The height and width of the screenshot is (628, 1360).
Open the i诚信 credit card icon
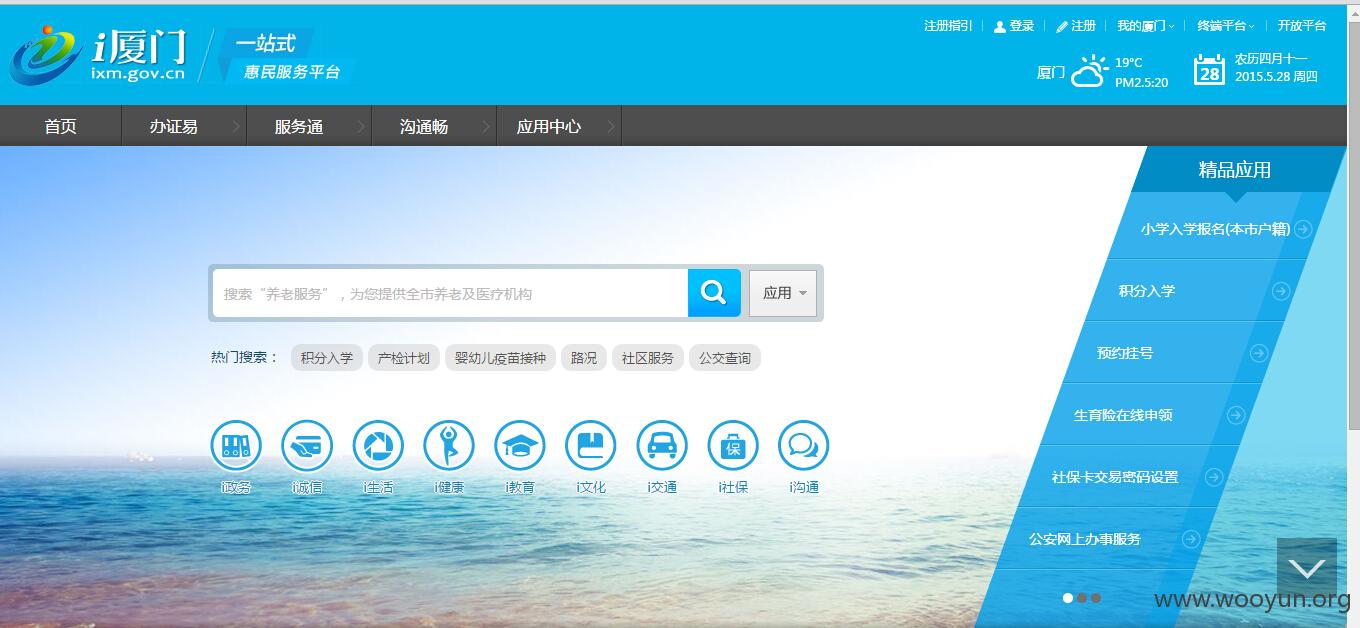tap(307, 446)
